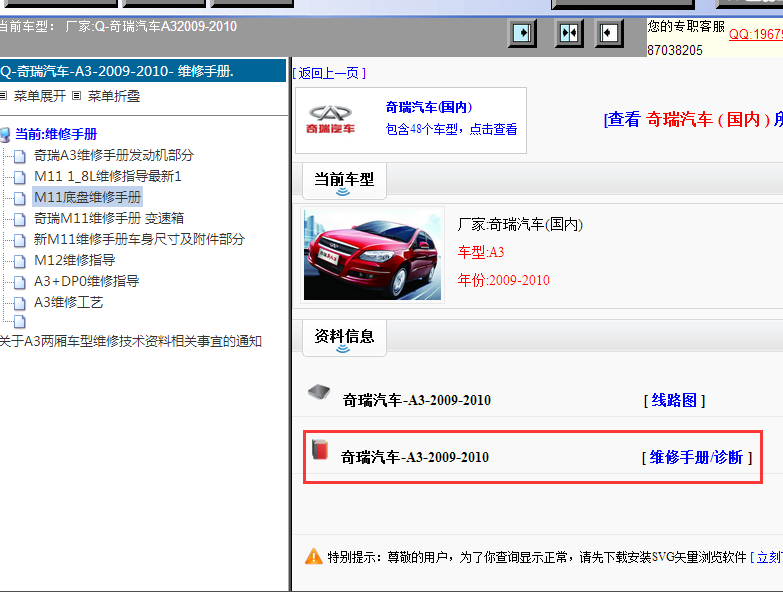Click text 厂家:奇瑞汽车(国内)

click(520, 224)
